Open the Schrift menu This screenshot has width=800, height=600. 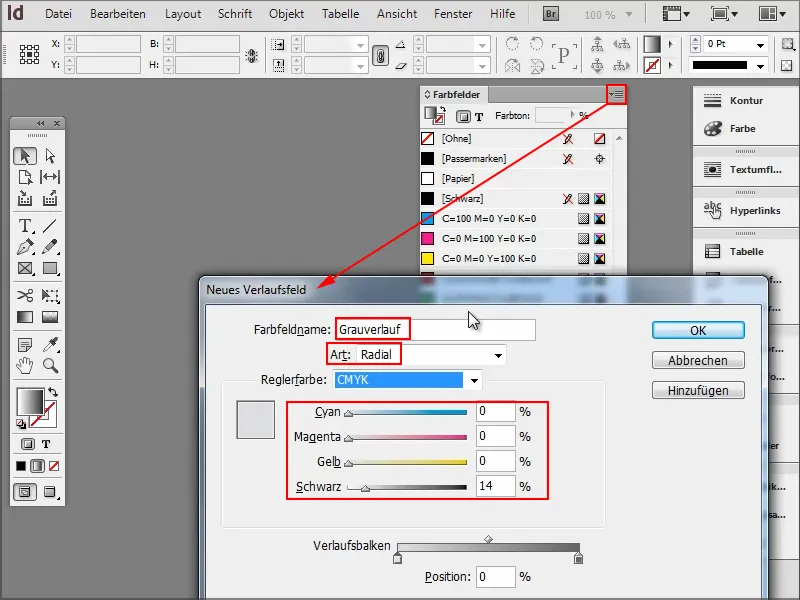(x=235, y=14)
